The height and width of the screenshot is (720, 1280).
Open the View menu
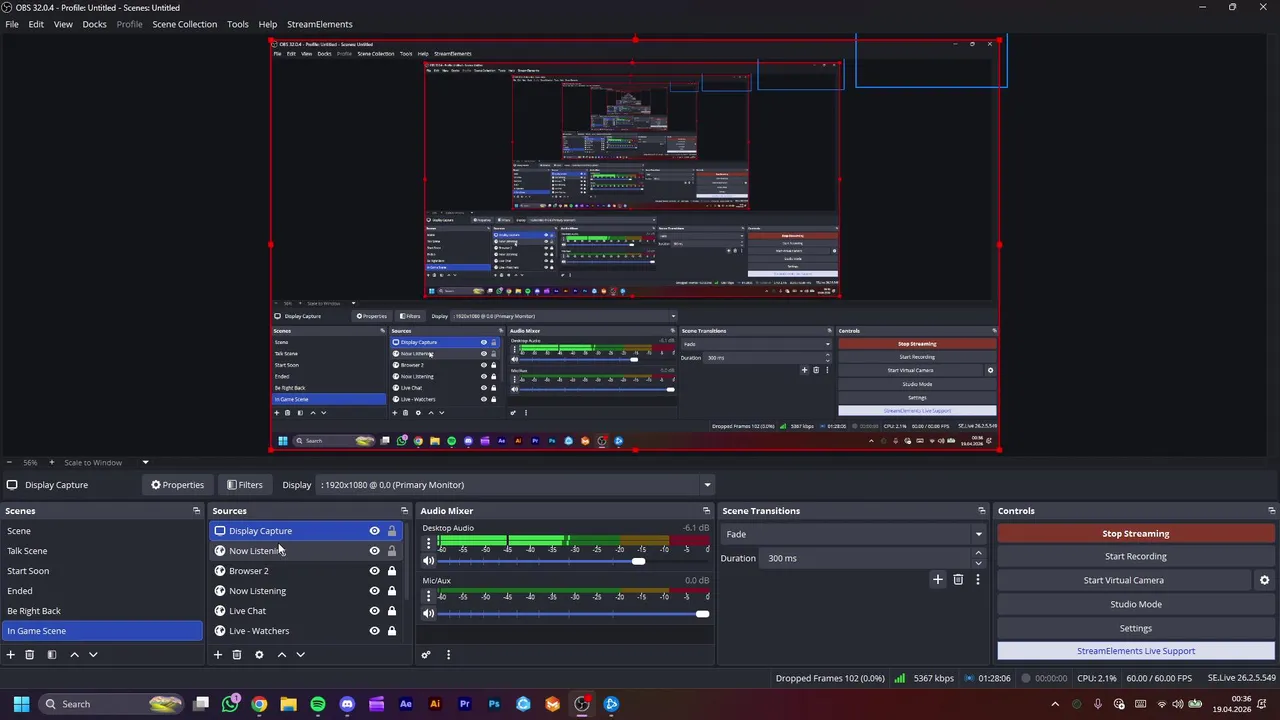[x=63, y=24]
